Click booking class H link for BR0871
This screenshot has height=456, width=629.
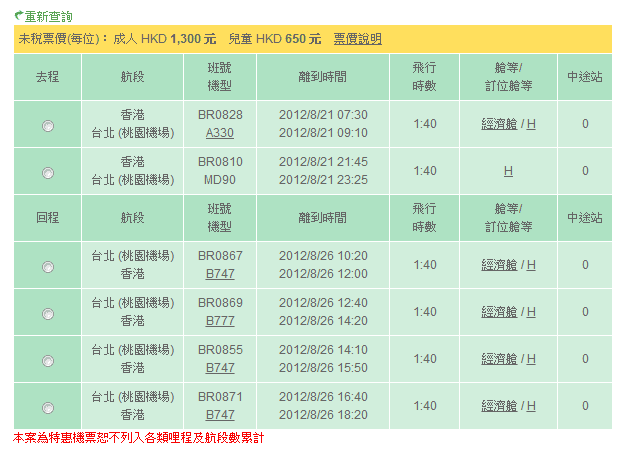pyautogui.click(x=531, y=406)
